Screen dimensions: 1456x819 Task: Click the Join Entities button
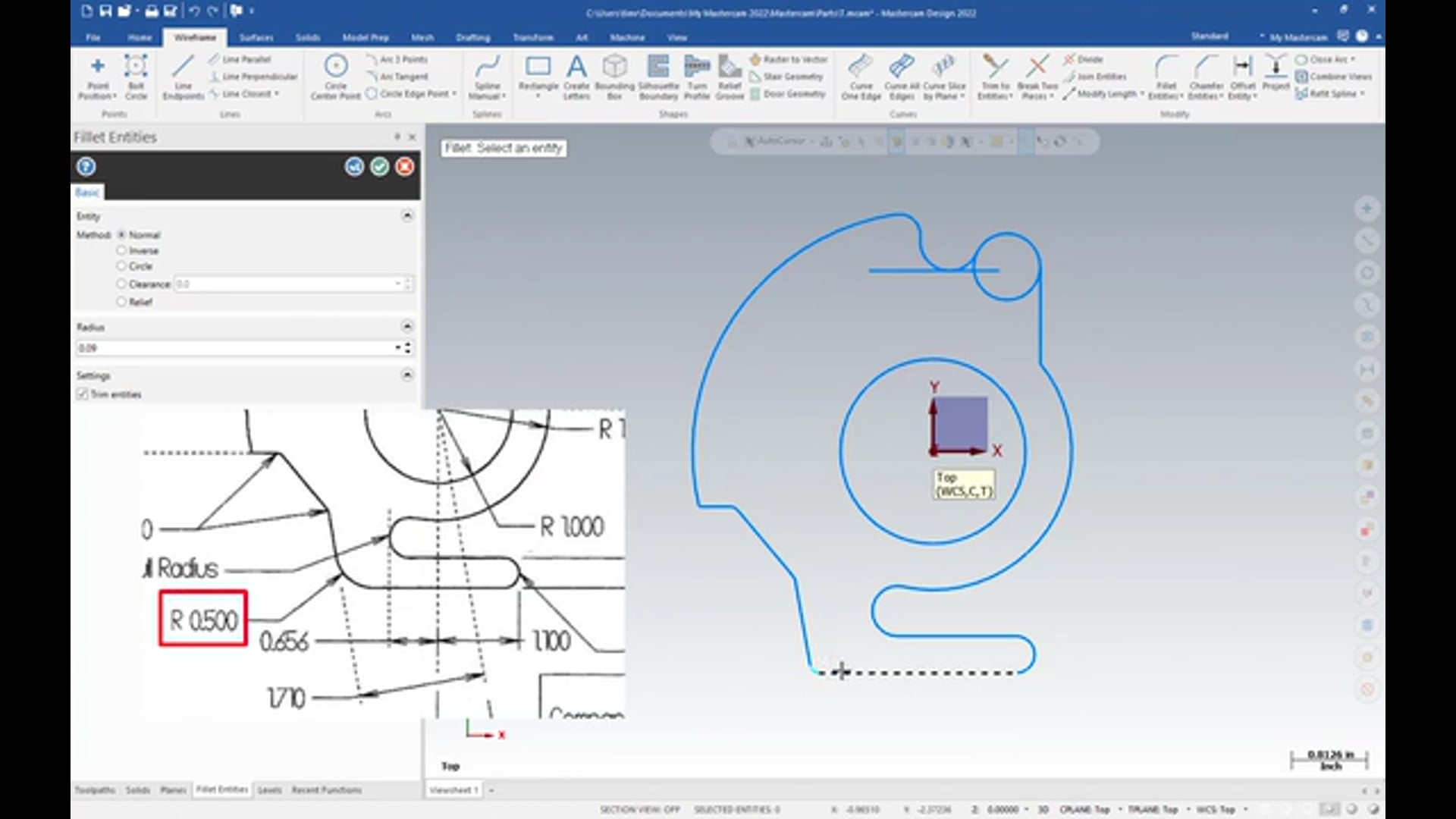point(1095,77)
